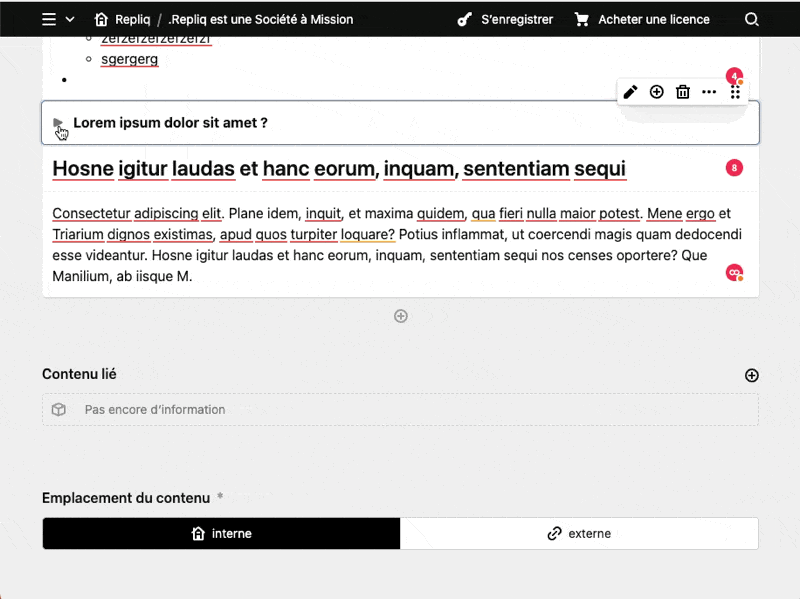Edit block with the pencil icon
Image resolution: width=800 pixels, height=599 pixels.
tap(630, 92)
